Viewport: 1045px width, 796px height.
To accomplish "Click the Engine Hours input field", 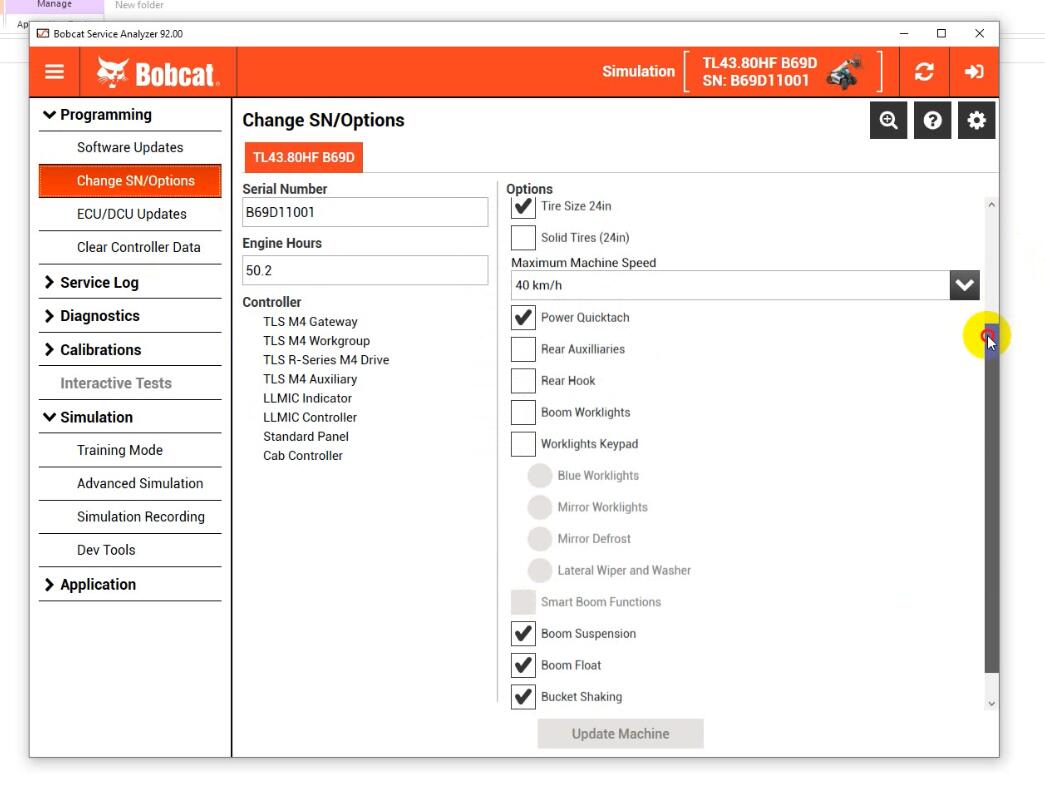I will [365, 270].
